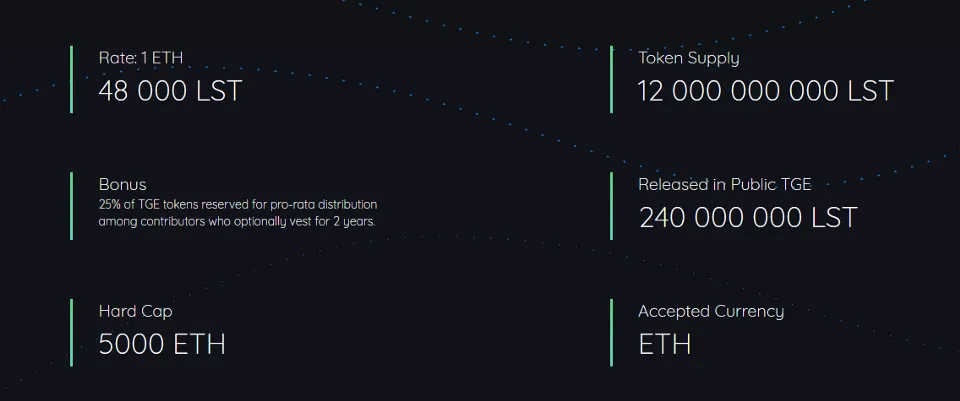Click green accent bar beside Hard Cap
Image resolution: width=960 pixels, height=401 pixels.
tap(72, 332)
